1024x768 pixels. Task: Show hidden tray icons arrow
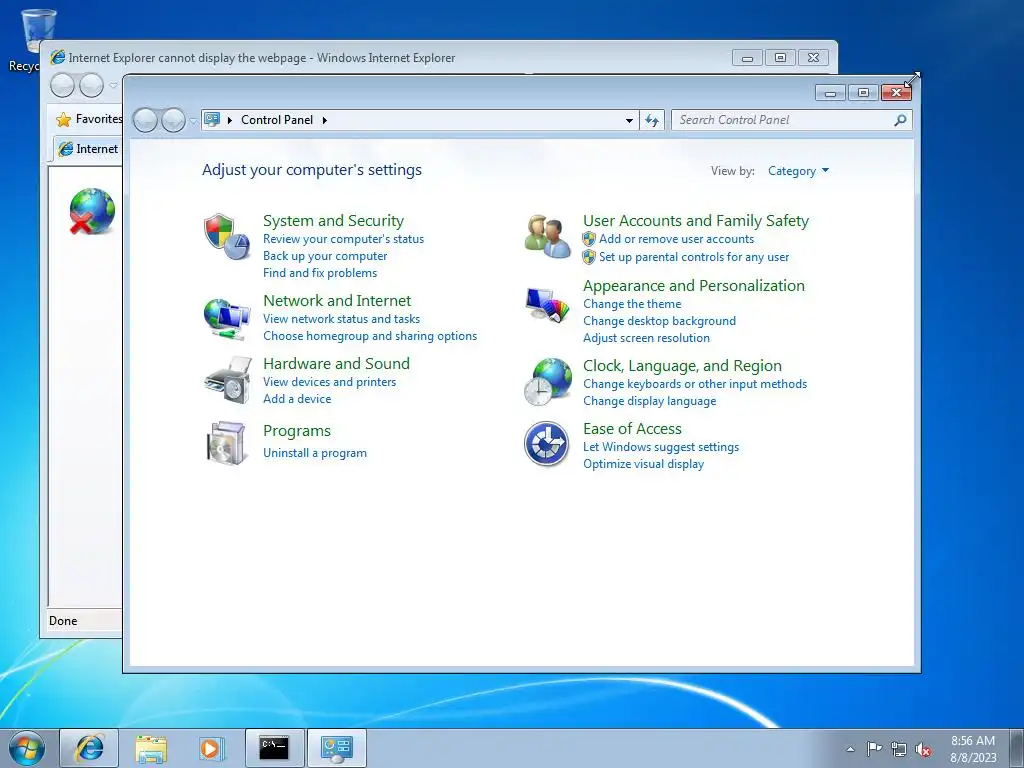850,749
